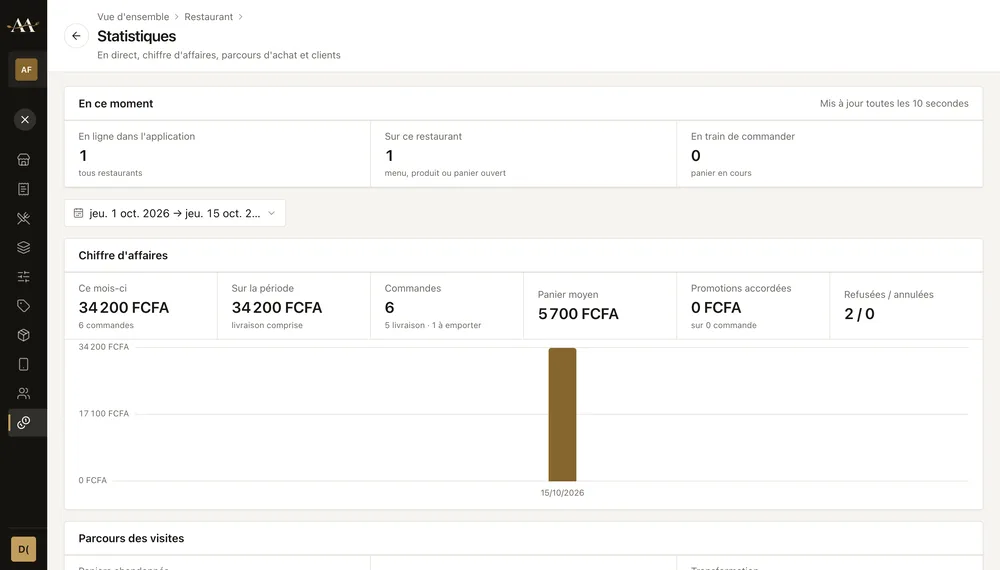Click 'Sur ce restaurant' stat card

tap(524, 154)
